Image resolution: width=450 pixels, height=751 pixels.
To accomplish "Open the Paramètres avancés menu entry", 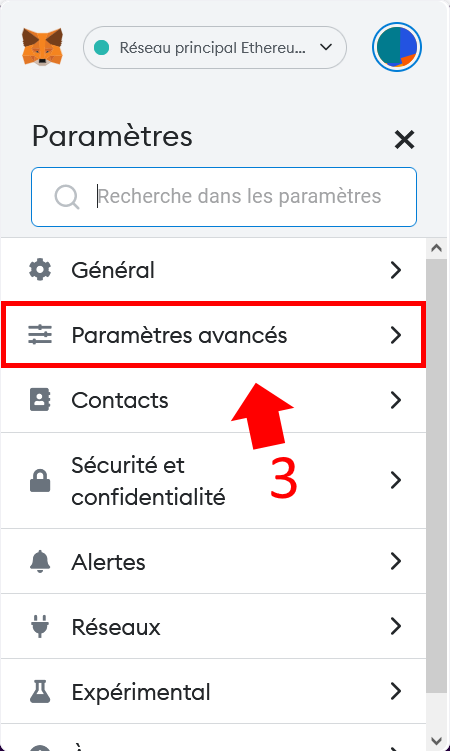I will 213,335.
